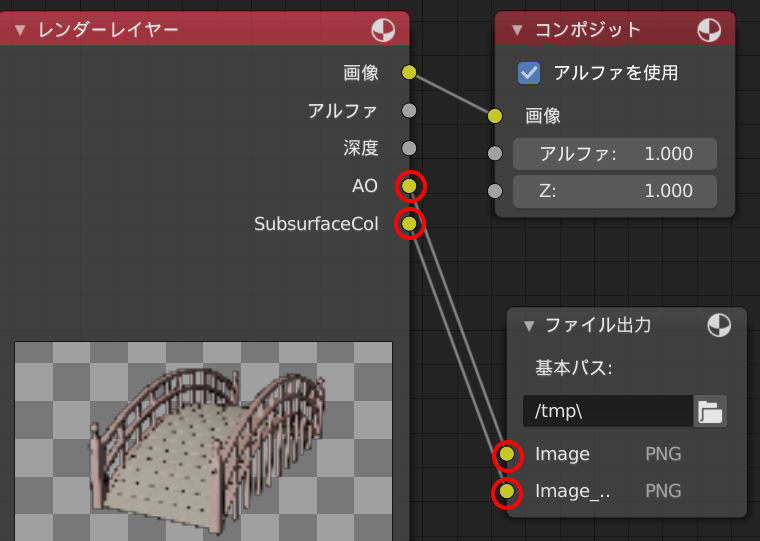Click the Z input socket on コンポジット

[x=494, y=191]
